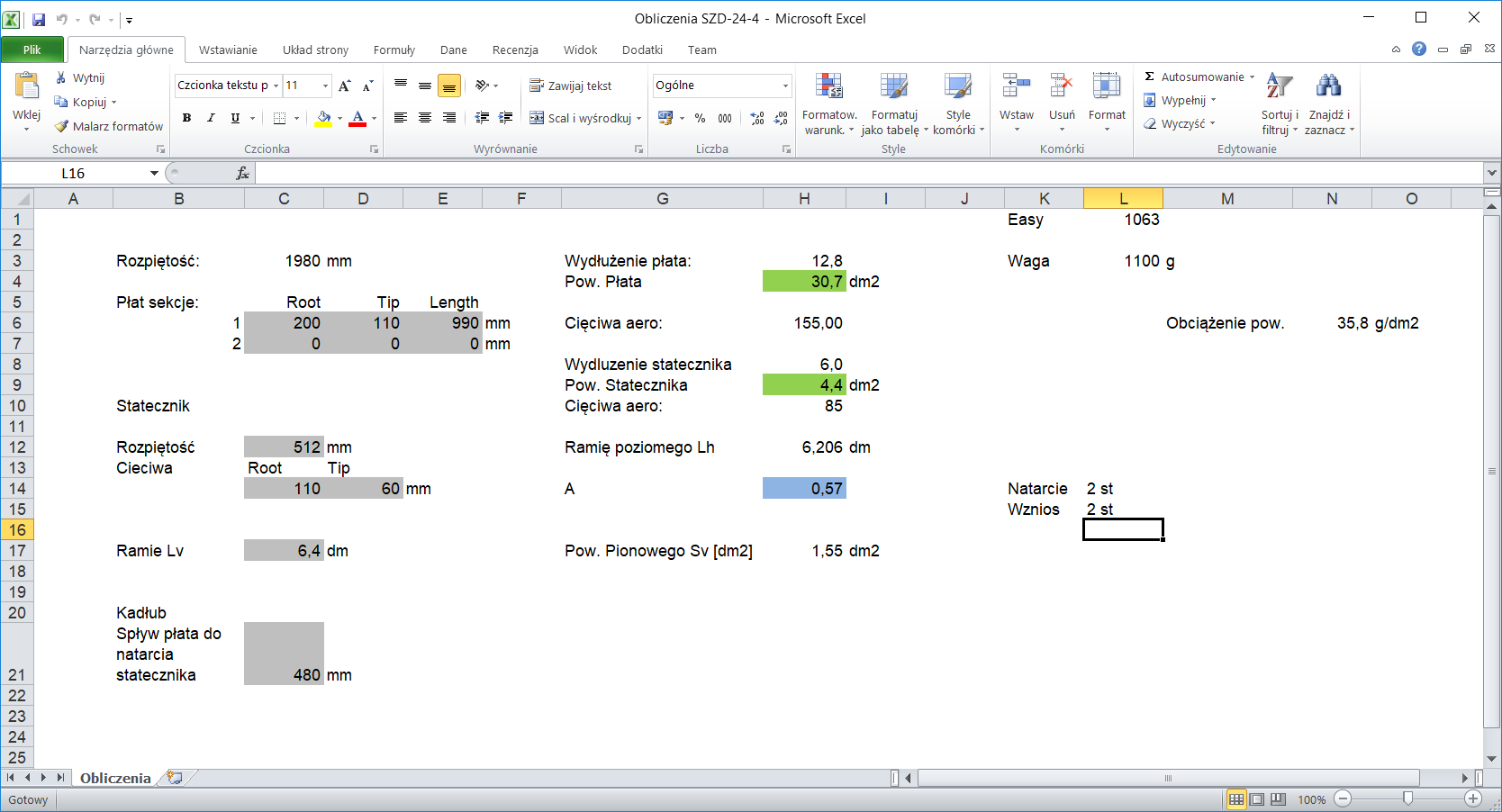
Task: Click the Percent Style icon
Action: coord(700,118)
